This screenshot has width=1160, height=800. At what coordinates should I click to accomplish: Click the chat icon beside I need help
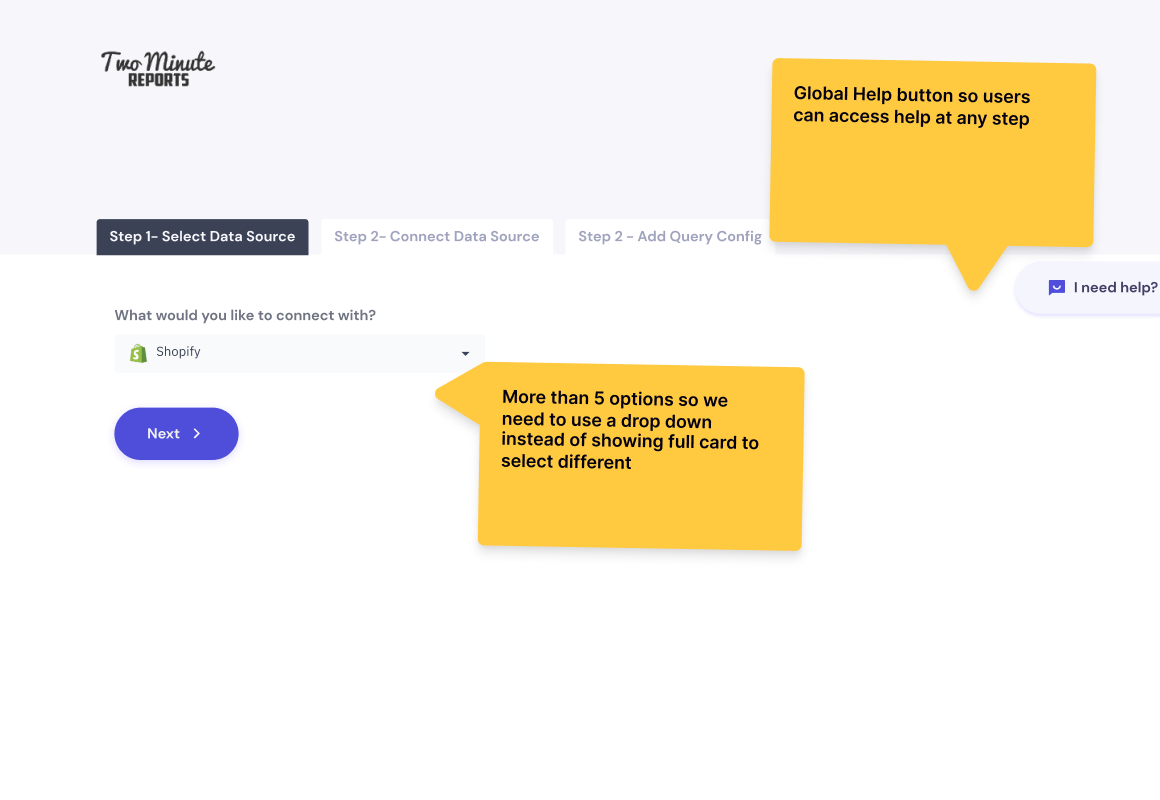point(1056,288)
